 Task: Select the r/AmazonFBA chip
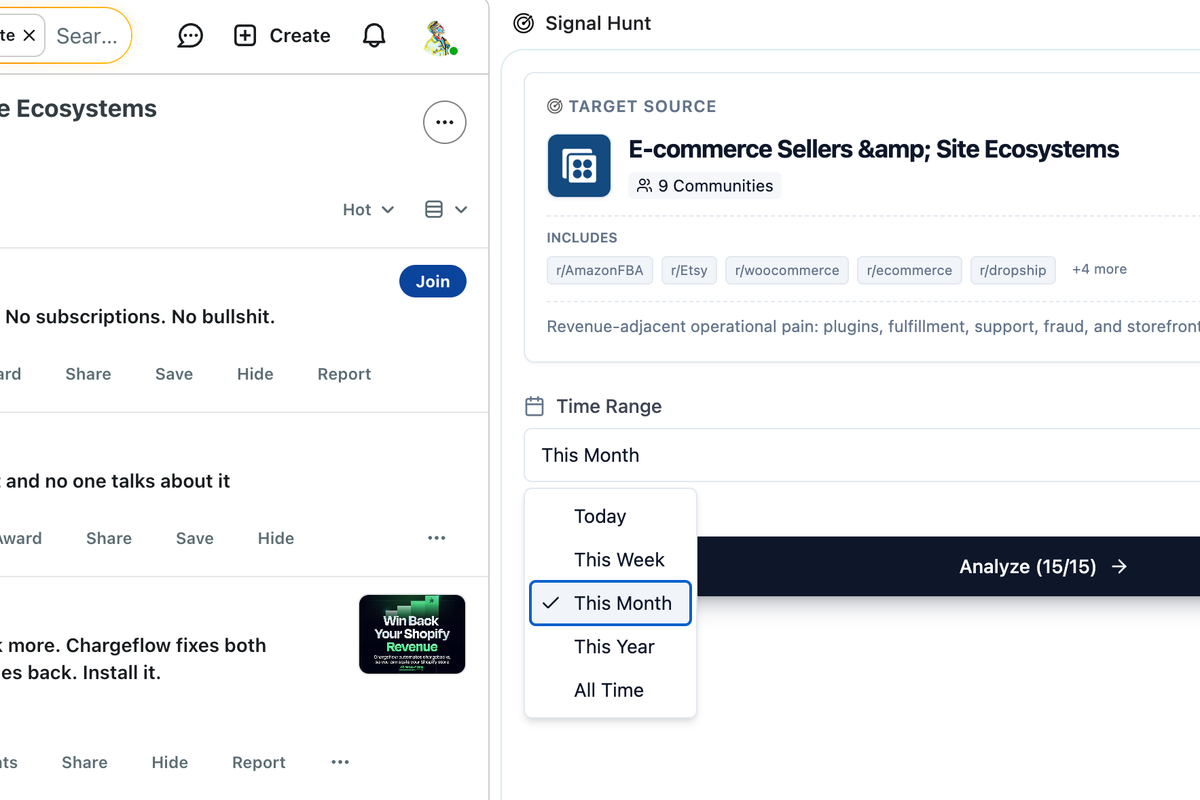click(600, 270)
